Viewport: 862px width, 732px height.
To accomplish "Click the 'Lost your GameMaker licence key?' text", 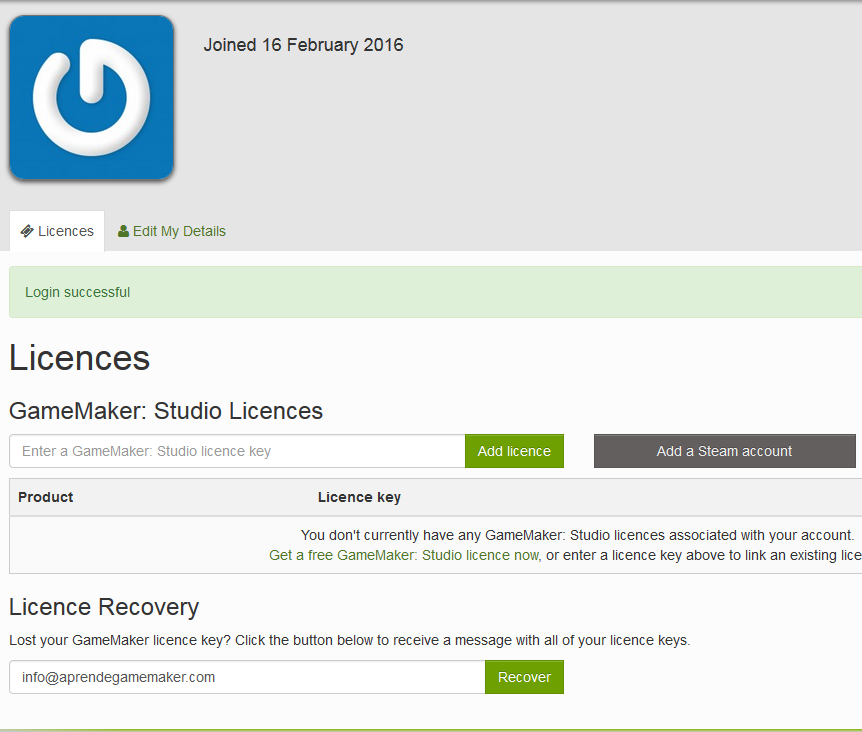I will point(350,640).
